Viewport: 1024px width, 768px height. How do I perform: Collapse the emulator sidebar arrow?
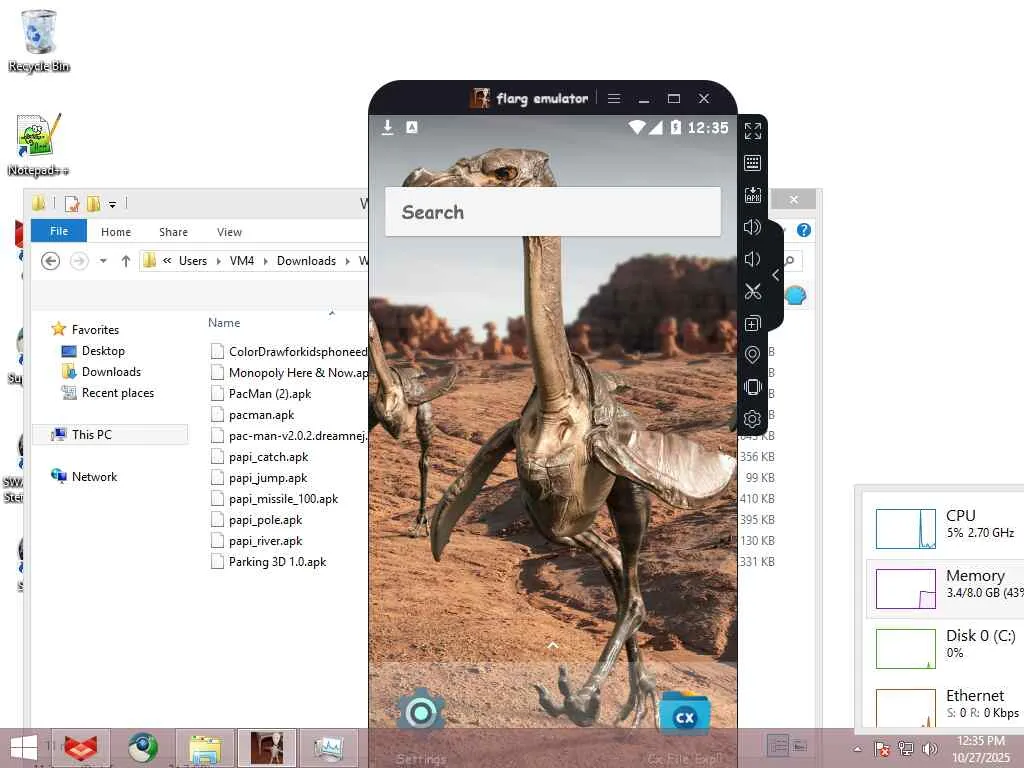tap(776, 275)
